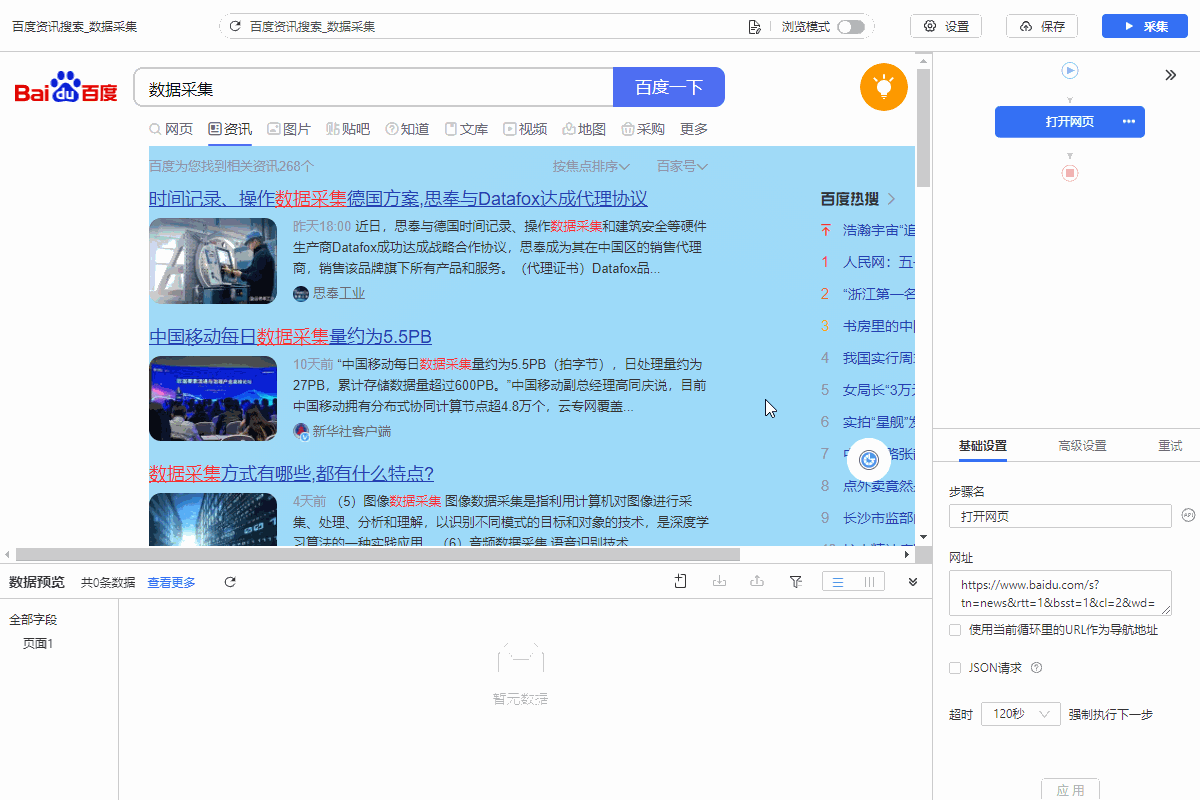Open the 超时 120秒 timeout dropdown
The height and width of the screenshot is (800, 1200).
(x=1021, y=714)
